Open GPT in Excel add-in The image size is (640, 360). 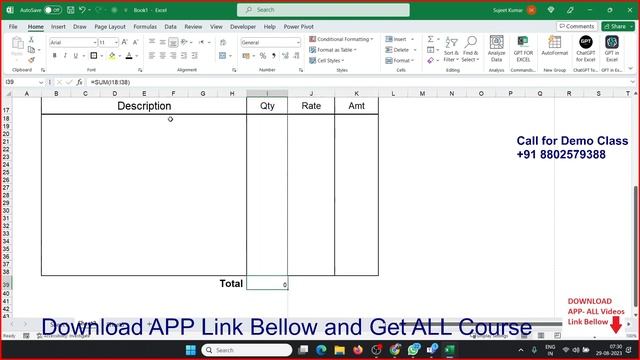coord(611,49)
